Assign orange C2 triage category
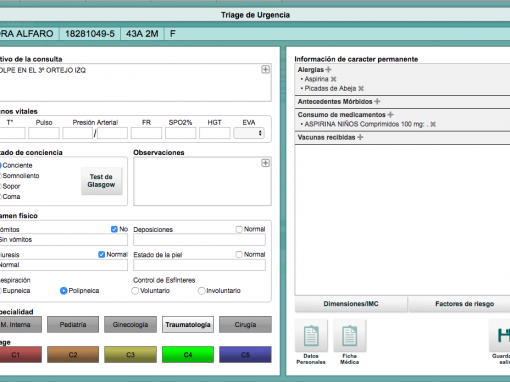The width and height of the screenshot is (510, 382). coord(73,354)
